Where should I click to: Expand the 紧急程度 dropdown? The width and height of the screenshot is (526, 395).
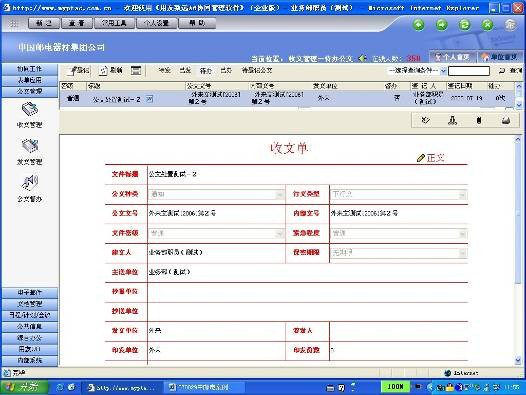point(462,233)
